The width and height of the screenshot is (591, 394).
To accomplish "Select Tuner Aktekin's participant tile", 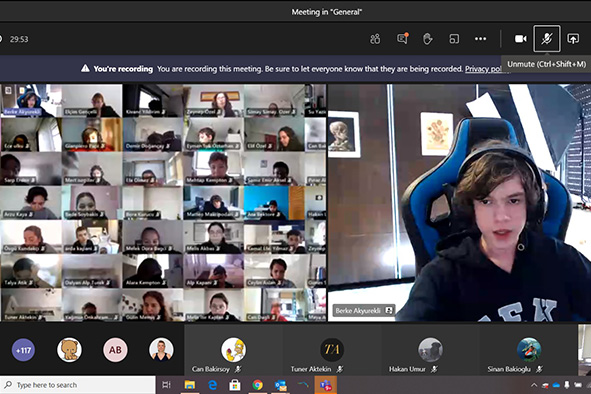I will coord(332,350).
